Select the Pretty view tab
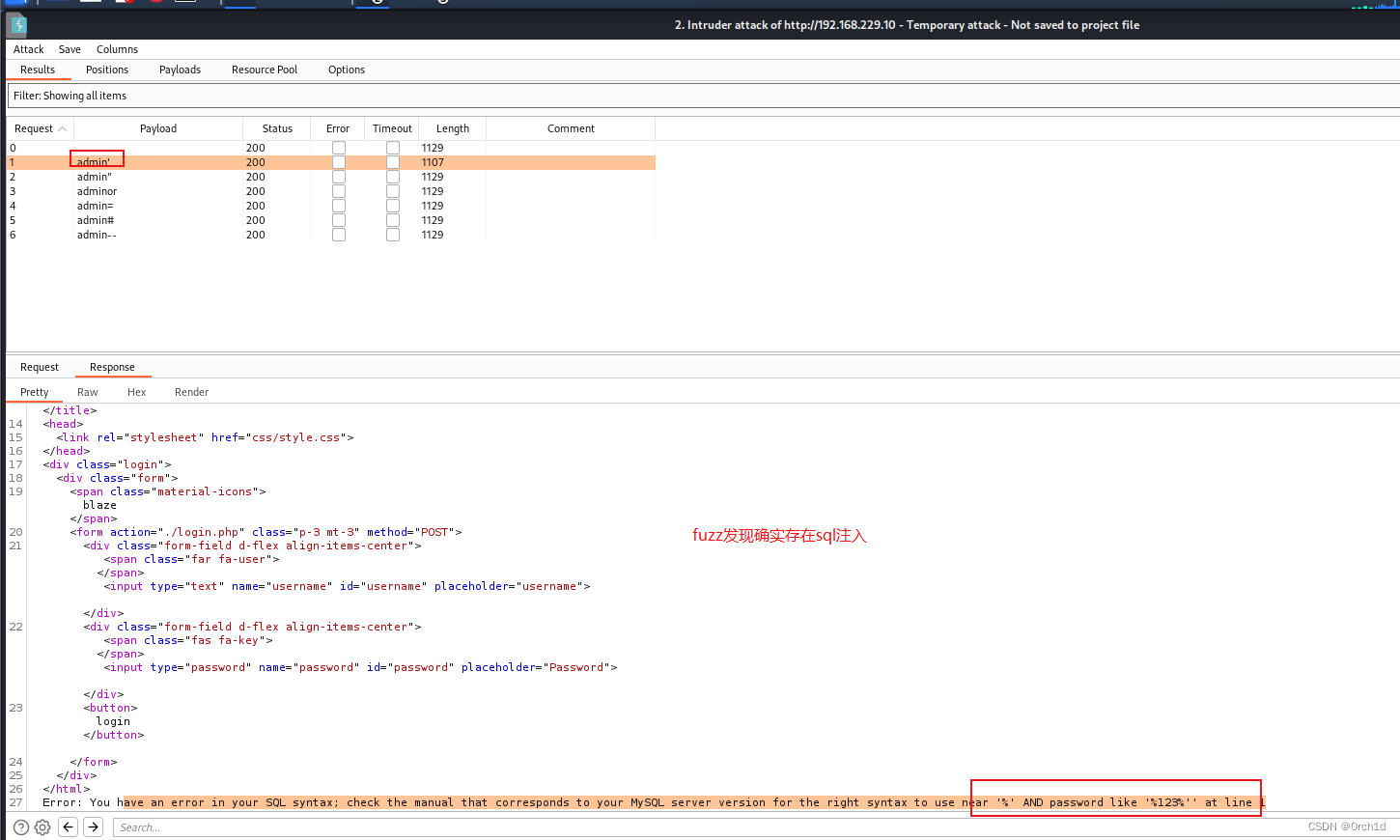 pos(35,392)
